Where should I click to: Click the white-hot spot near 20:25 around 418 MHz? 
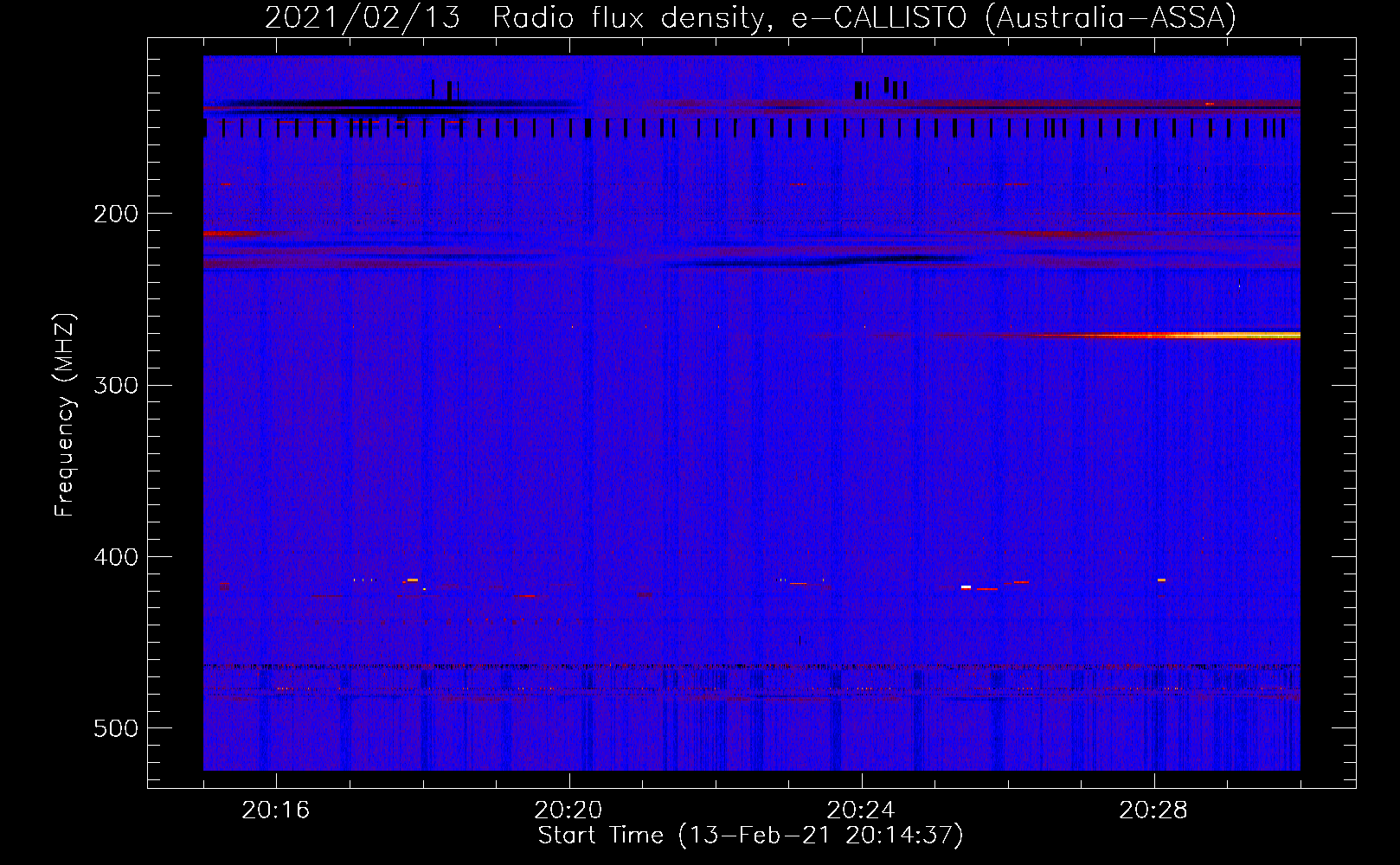(966, 587)
